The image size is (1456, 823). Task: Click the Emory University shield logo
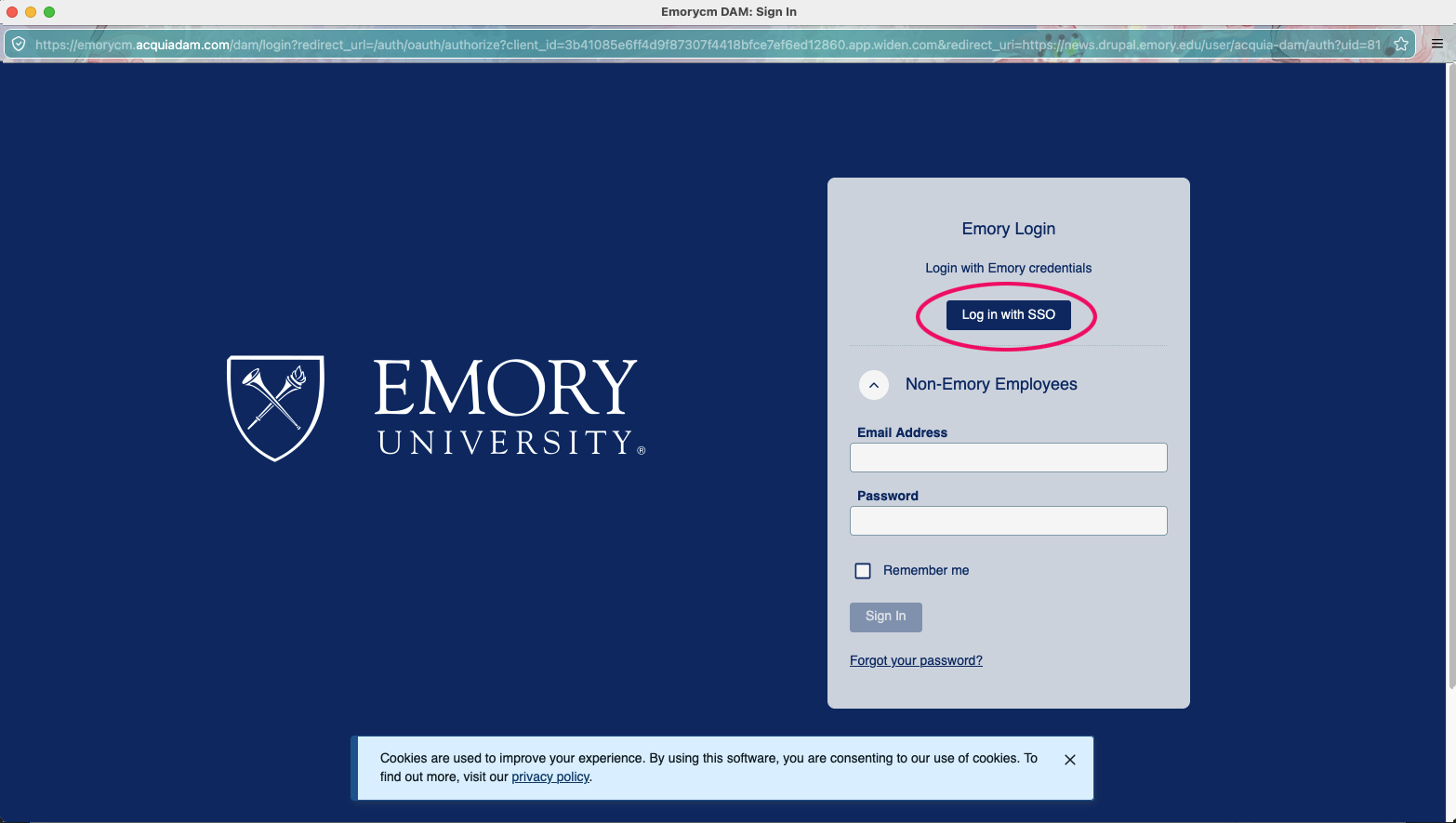pos(275,408)
